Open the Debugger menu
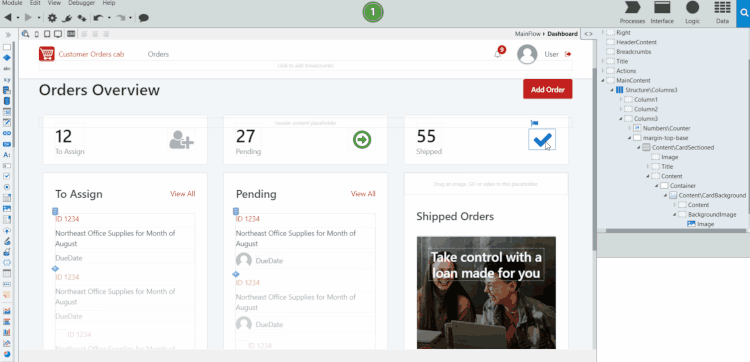The image size is (750, 362). click(81, 3)
